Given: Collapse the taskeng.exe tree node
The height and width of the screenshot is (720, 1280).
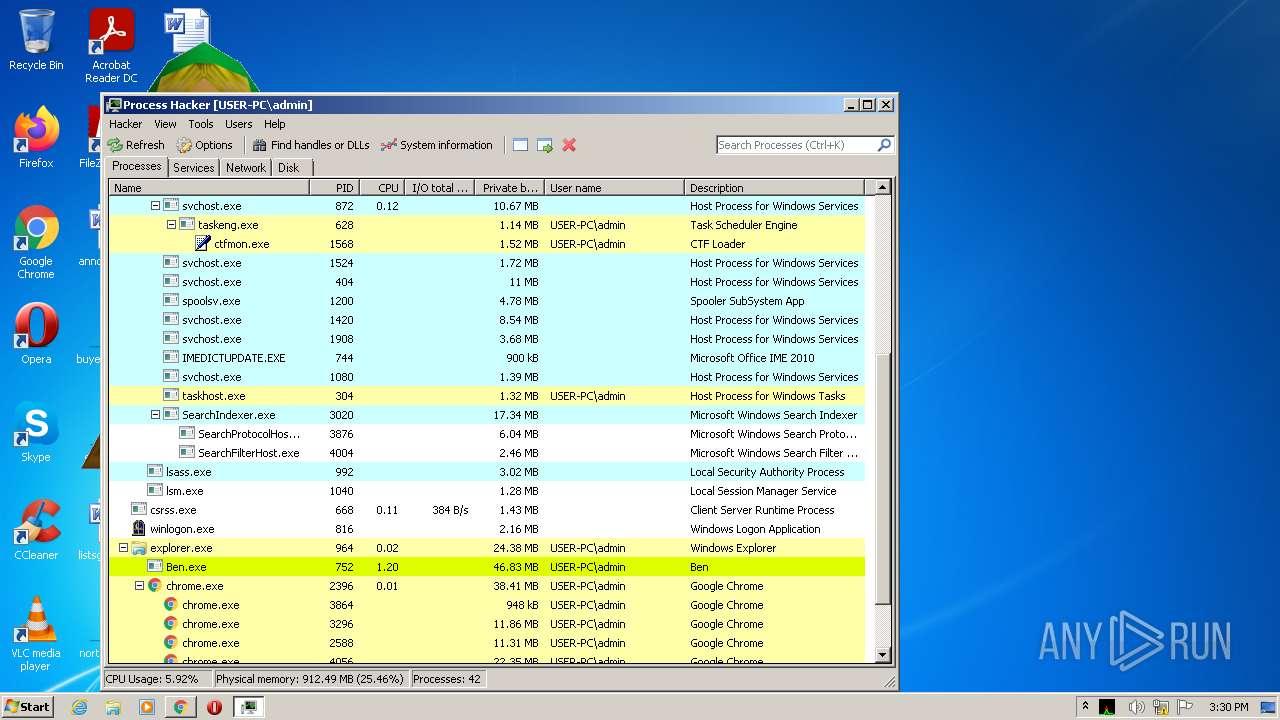Looking at the screenshot, I should click(x=171, y=225).
